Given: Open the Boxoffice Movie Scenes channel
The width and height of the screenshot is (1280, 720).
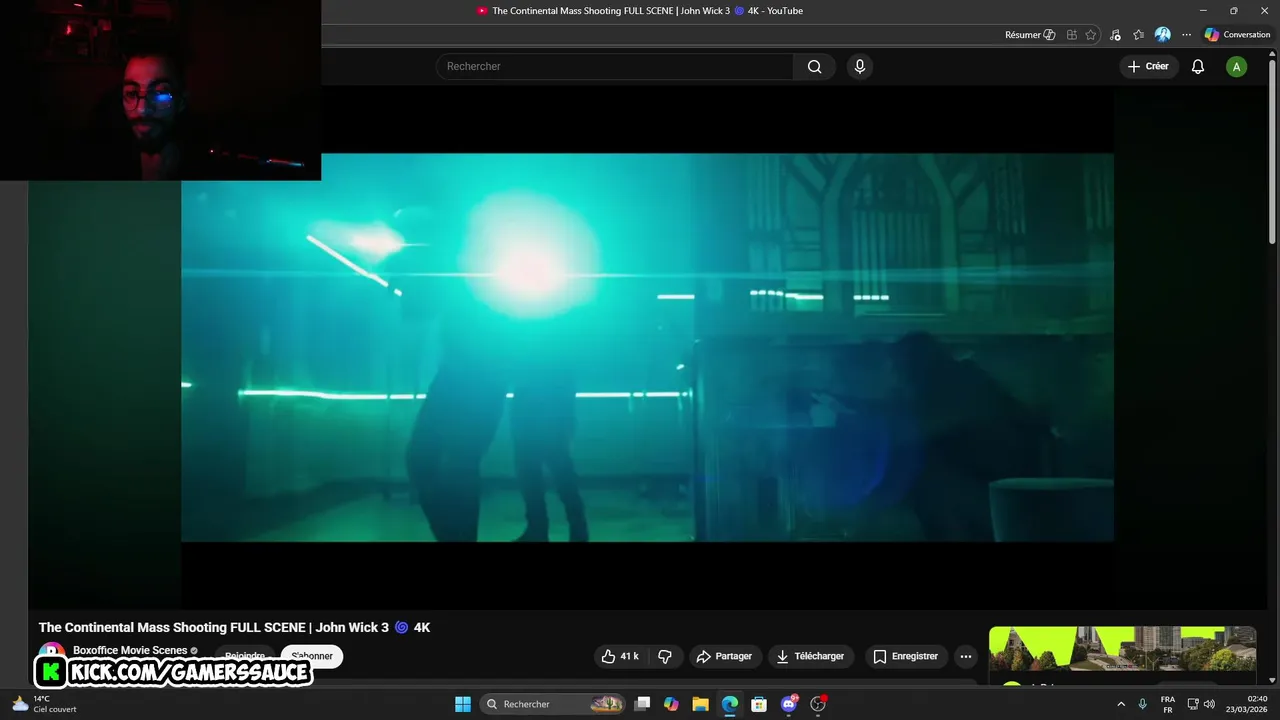Looking at the screenshot, I should pyautogui.click(x=130, y=650).
